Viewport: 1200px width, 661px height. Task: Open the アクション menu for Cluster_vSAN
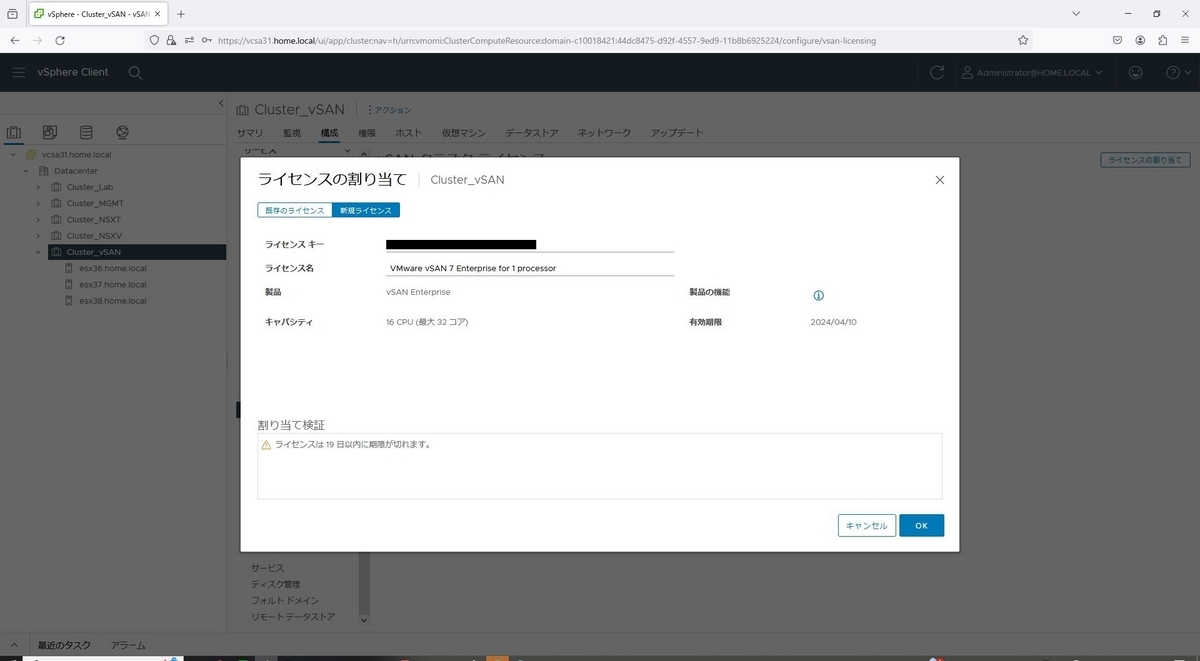tap(390, 110)
